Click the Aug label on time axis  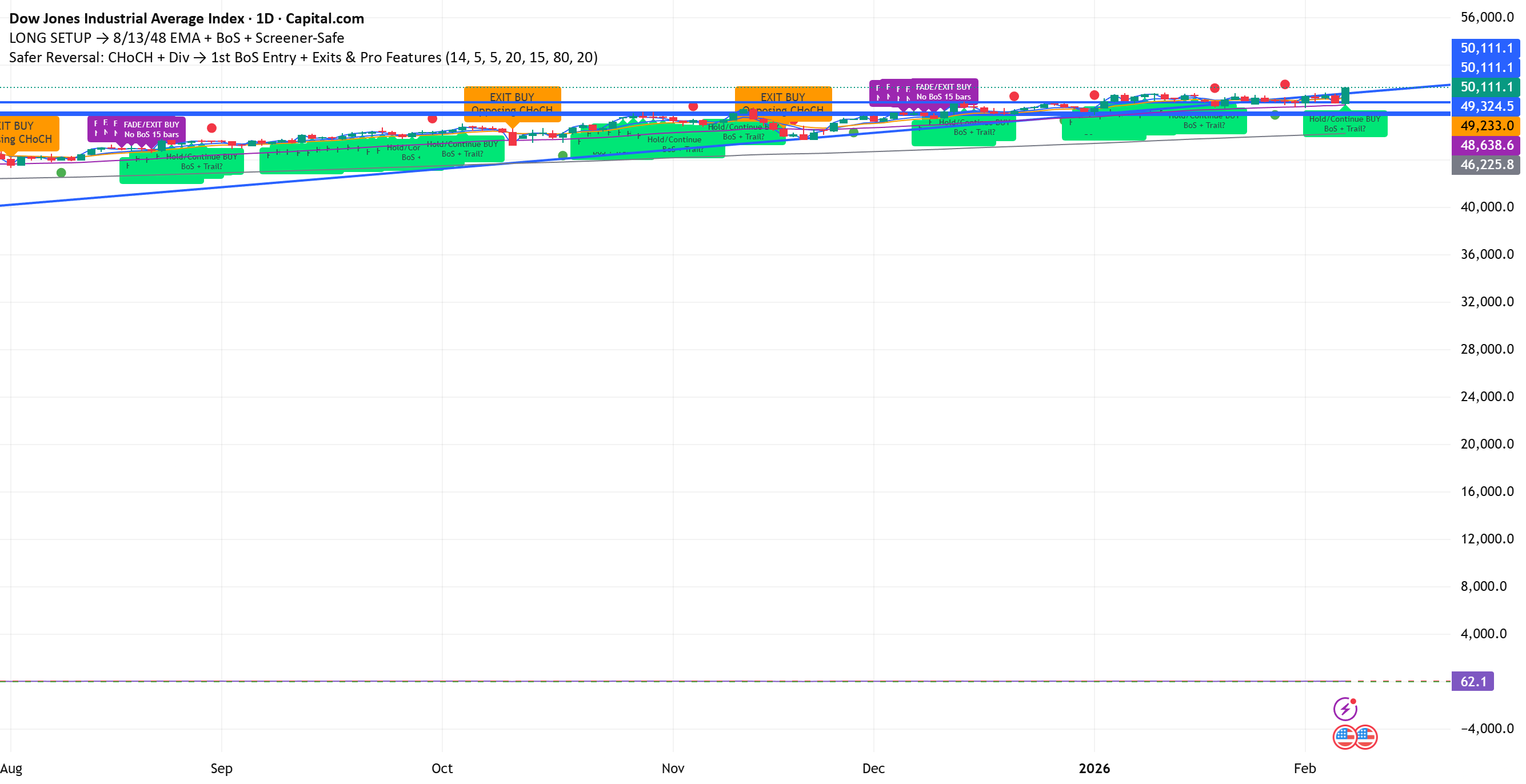point(11,769)
